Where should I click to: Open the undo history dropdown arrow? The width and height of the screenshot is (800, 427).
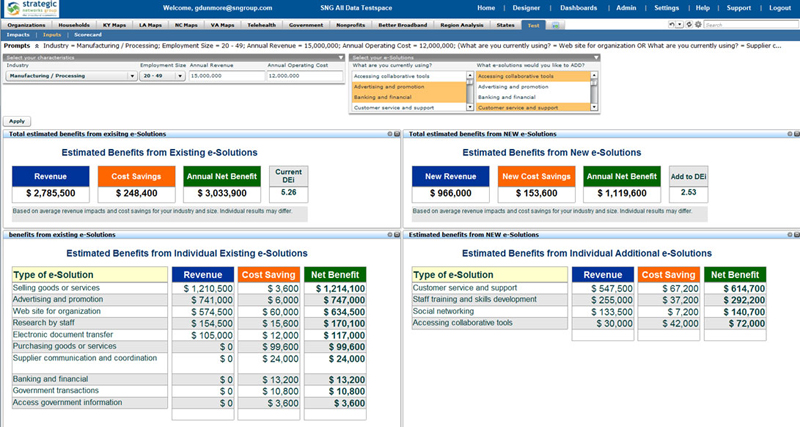pos(679,24)
